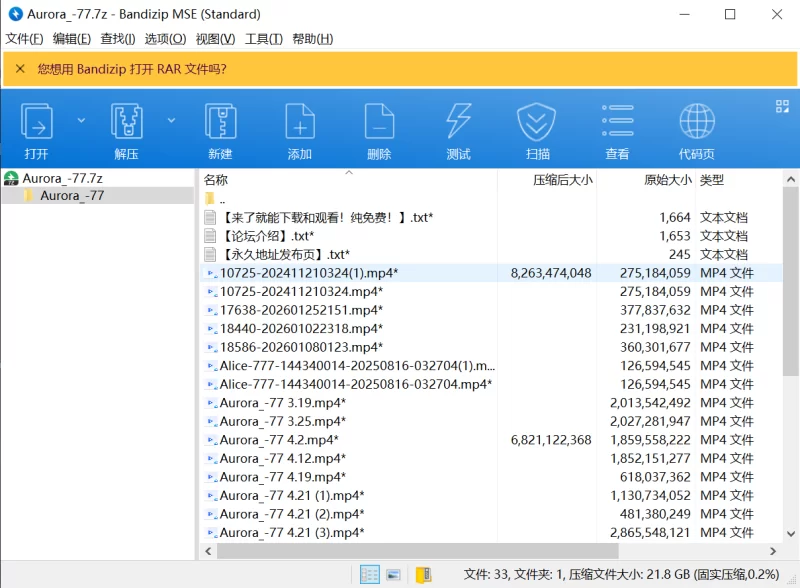Click the horizontal scrollbar thumb
Image resolution: width=800 pixels, height=588 pixels.
click(418, 551)
